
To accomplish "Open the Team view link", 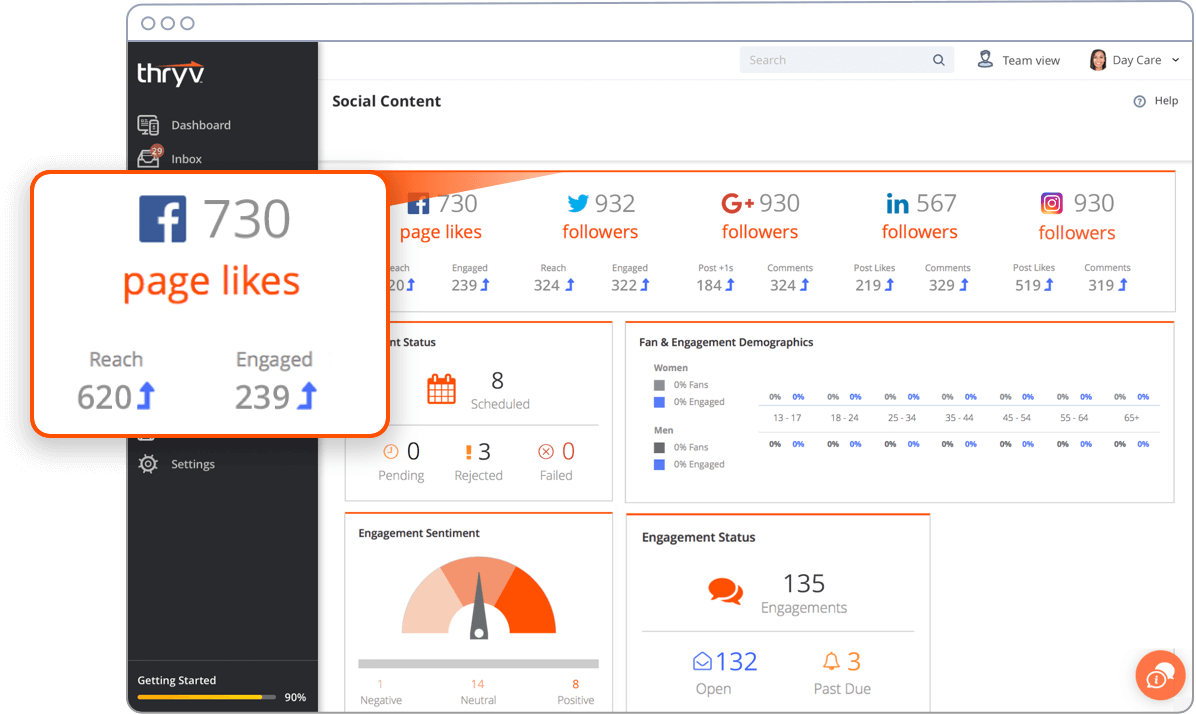I will [1019, 60].
